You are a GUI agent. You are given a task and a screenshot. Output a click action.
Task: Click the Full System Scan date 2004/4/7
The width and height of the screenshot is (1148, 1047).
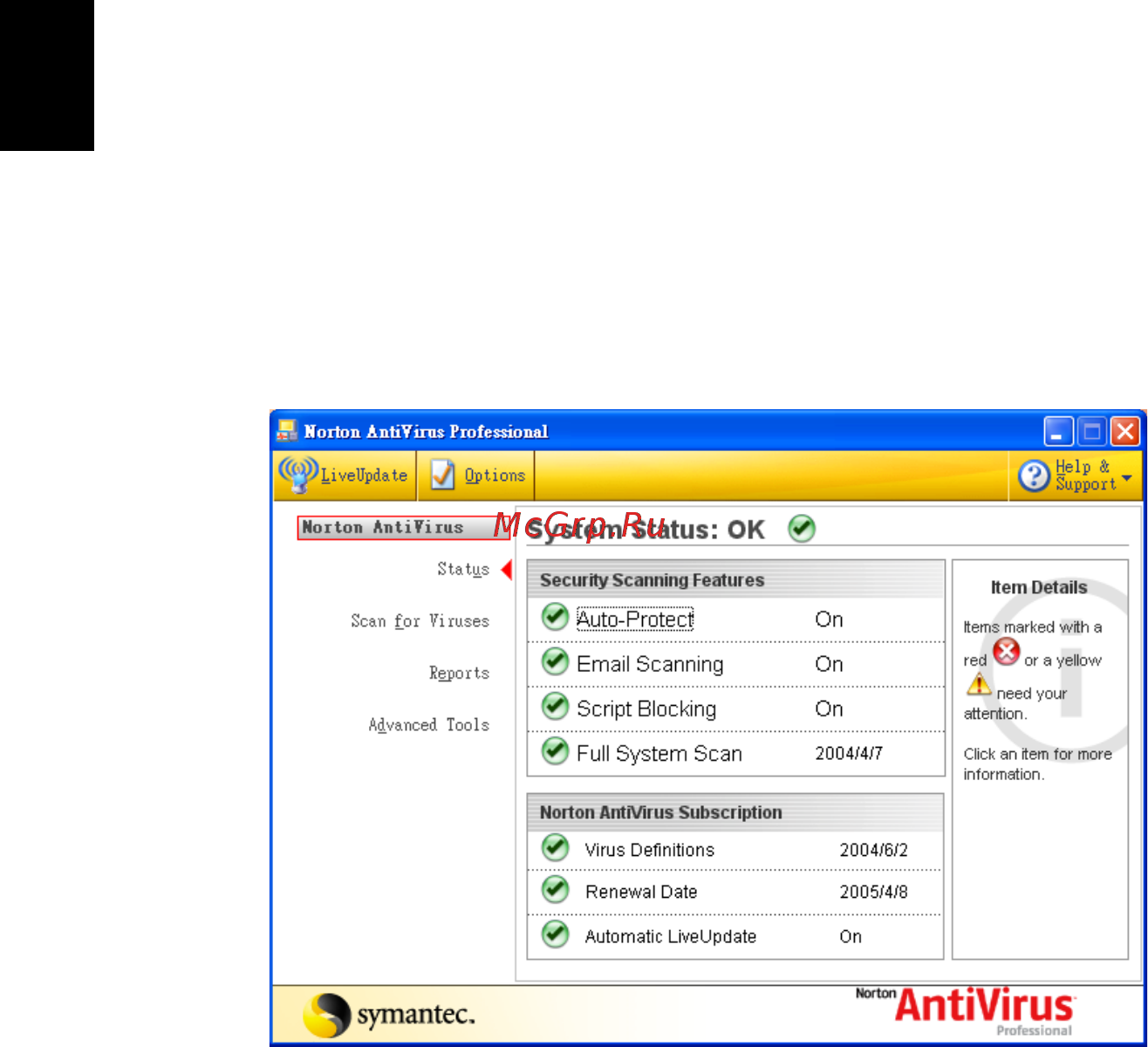click(x=849, y=754)
